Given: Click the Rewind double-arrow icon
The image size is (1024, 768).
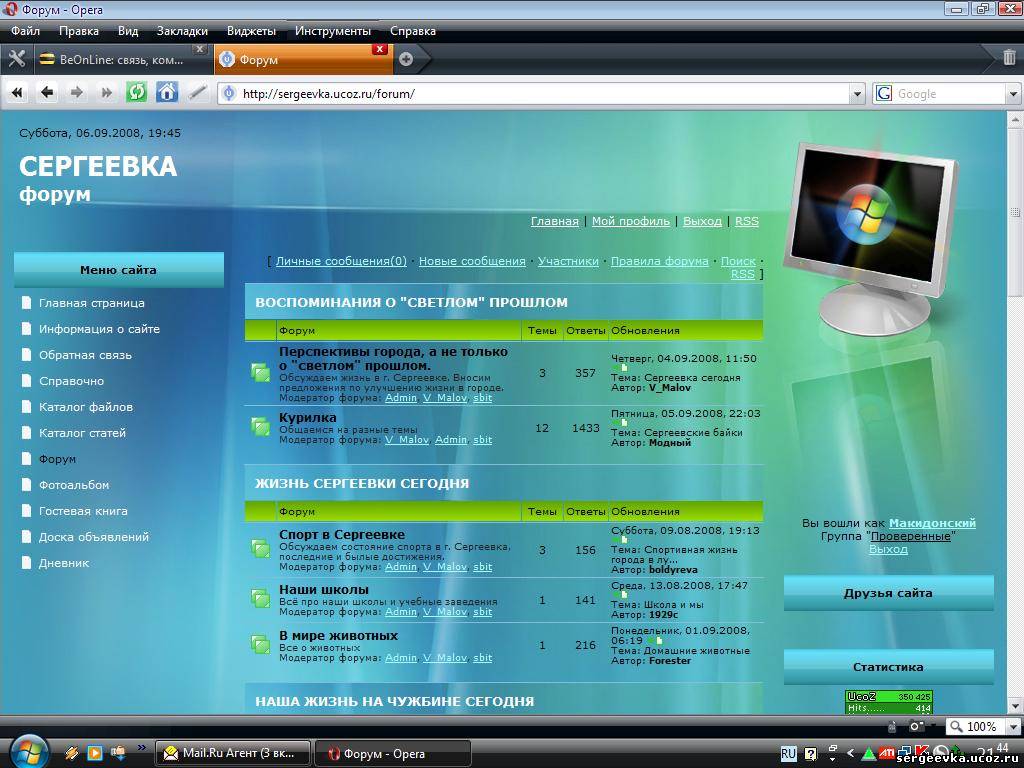Looking at the screenshot, I should click(17, 93).
